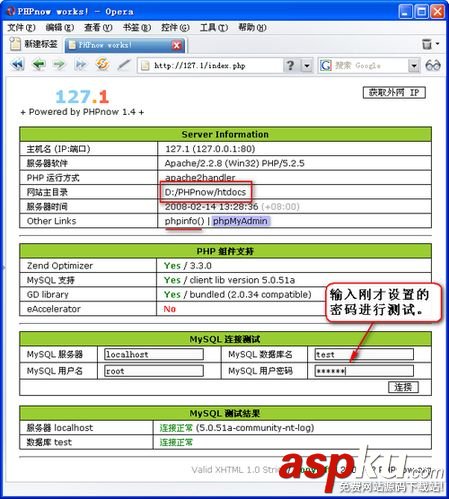The height and width of the screenshot is (499, 449).
Task: Open the address bar history dropdown
Action: (x=307, y=66)
